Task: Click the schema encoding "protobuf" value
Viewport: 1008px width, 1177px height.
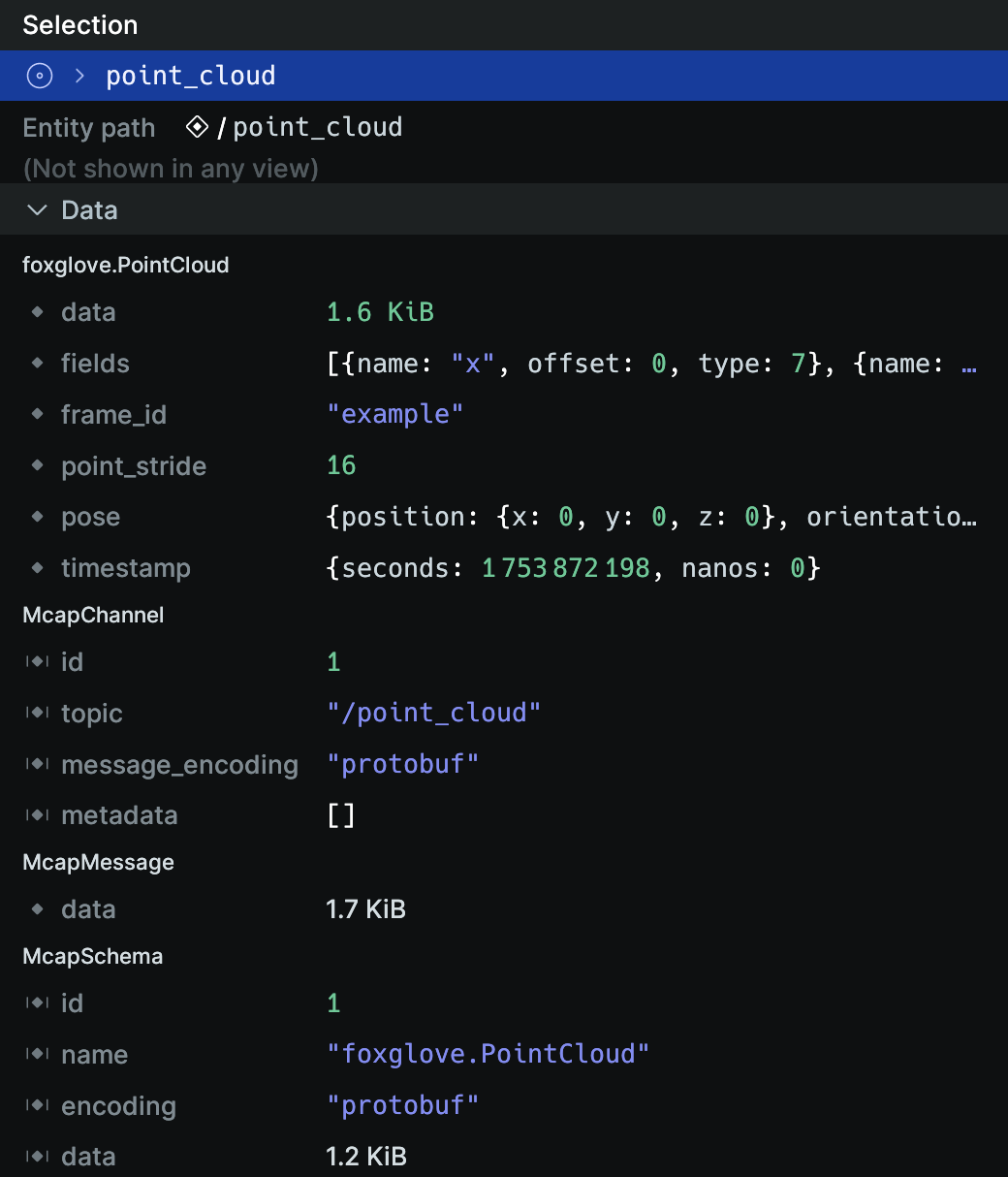Action: [403, 1106]
